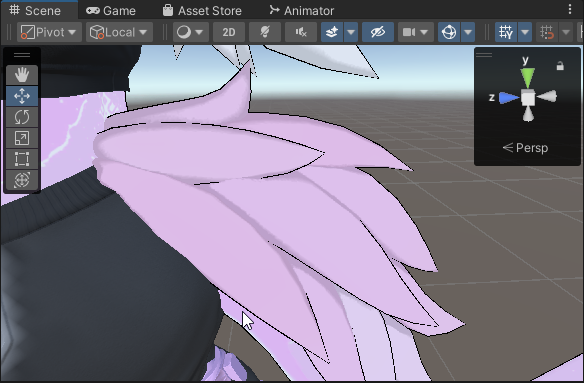
Task: Click the gray bottom axis cone on gizmo
Action: pyautogui.click(x=528, y=114)
